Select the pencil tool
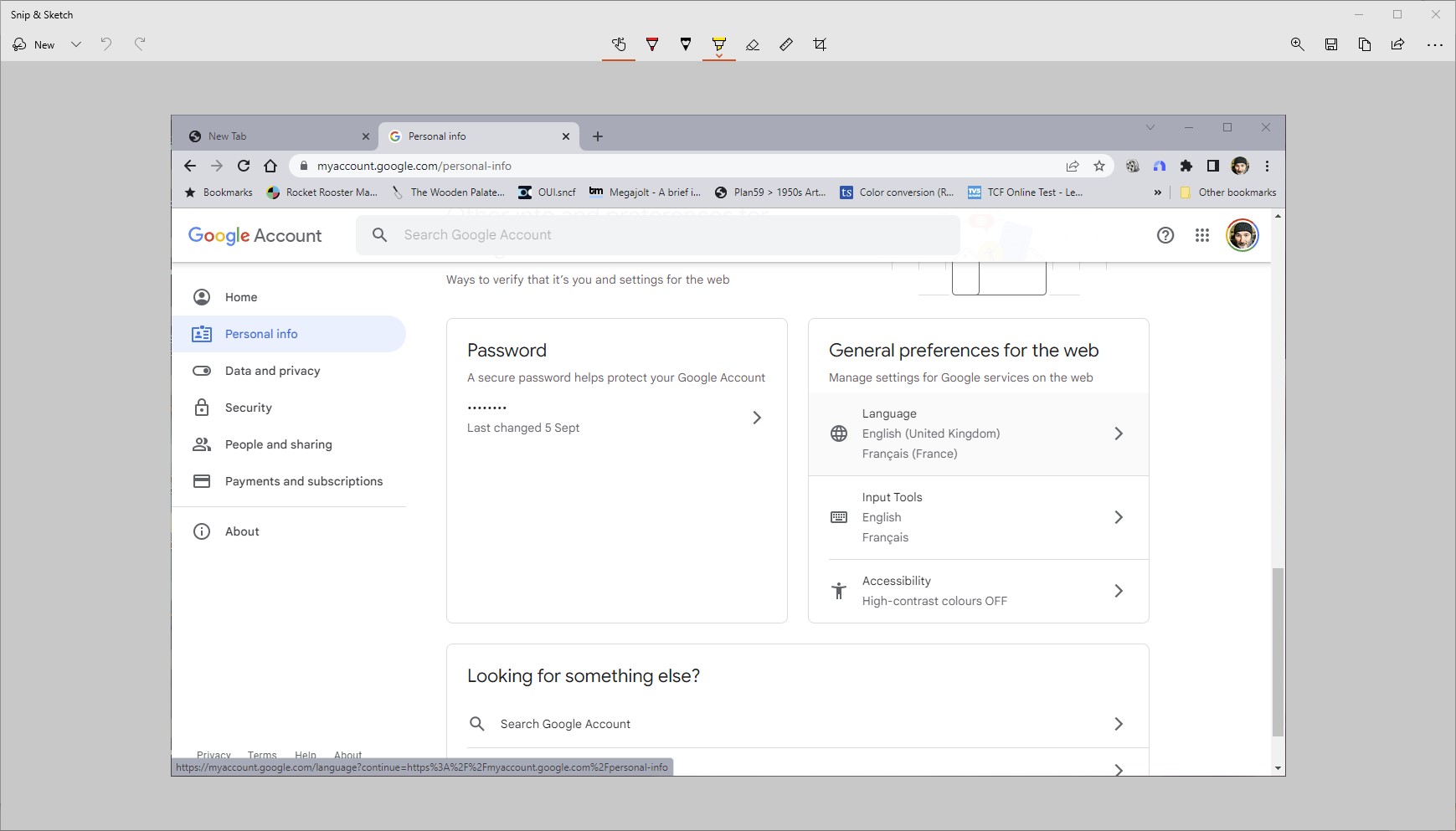Image resolution: width=1456 pixels, height=831 pixels. pyautogui.click(x=686, y=44)
